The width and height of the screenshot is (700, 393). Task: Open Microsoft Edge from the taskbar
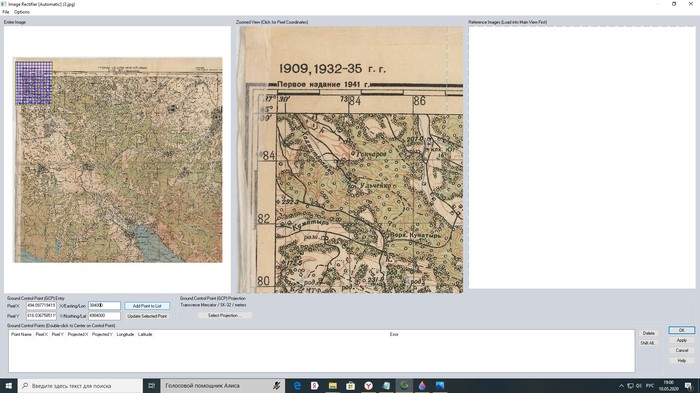[x=297, y=385]
